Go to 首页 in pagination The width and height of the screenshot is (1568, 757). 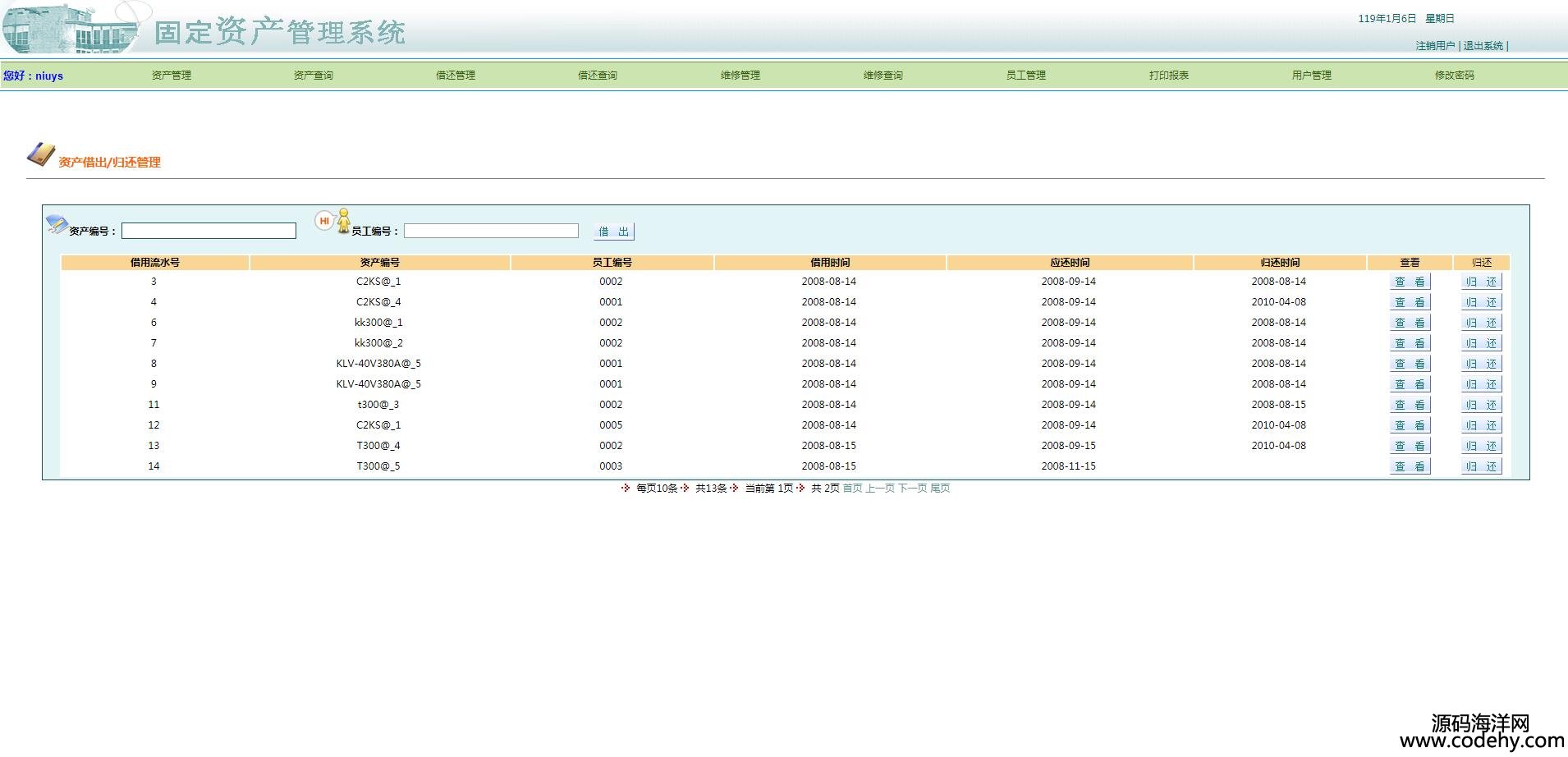[x=852, y=489]
